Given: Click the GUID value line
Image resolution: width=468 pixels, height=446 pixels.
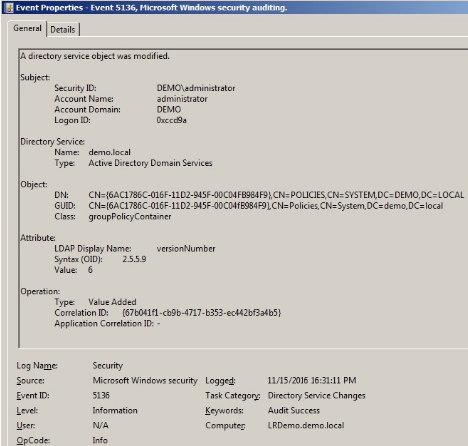Looking at the screenshot, I should (266, 206).
